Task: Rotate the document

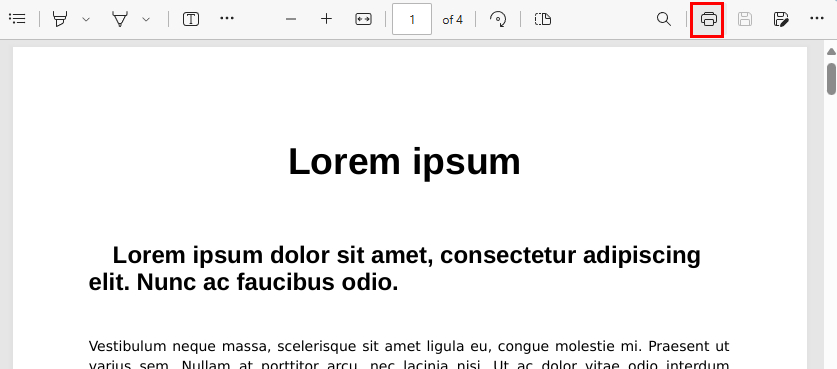Action: [498, 19]
